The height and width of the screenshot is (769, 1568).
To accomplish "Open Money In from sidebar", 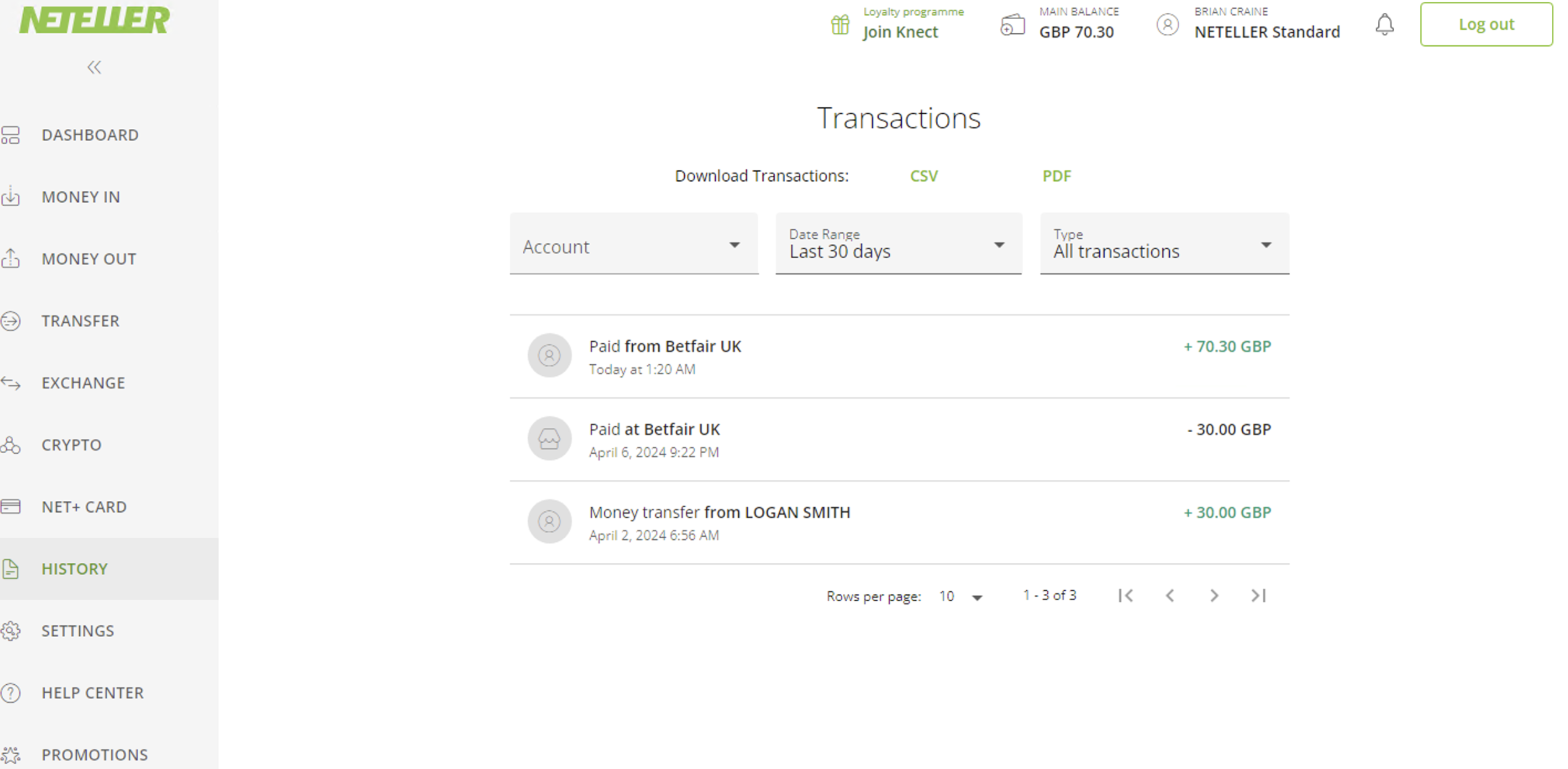I will (x=81, y=197).
